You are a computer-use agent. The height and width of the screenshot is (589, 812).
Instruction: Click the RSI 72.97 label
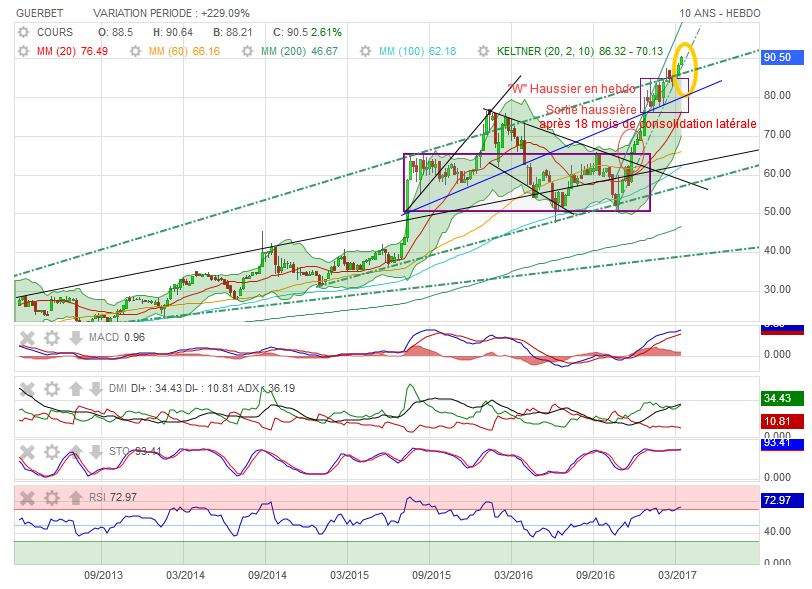[x=113, y=498]
